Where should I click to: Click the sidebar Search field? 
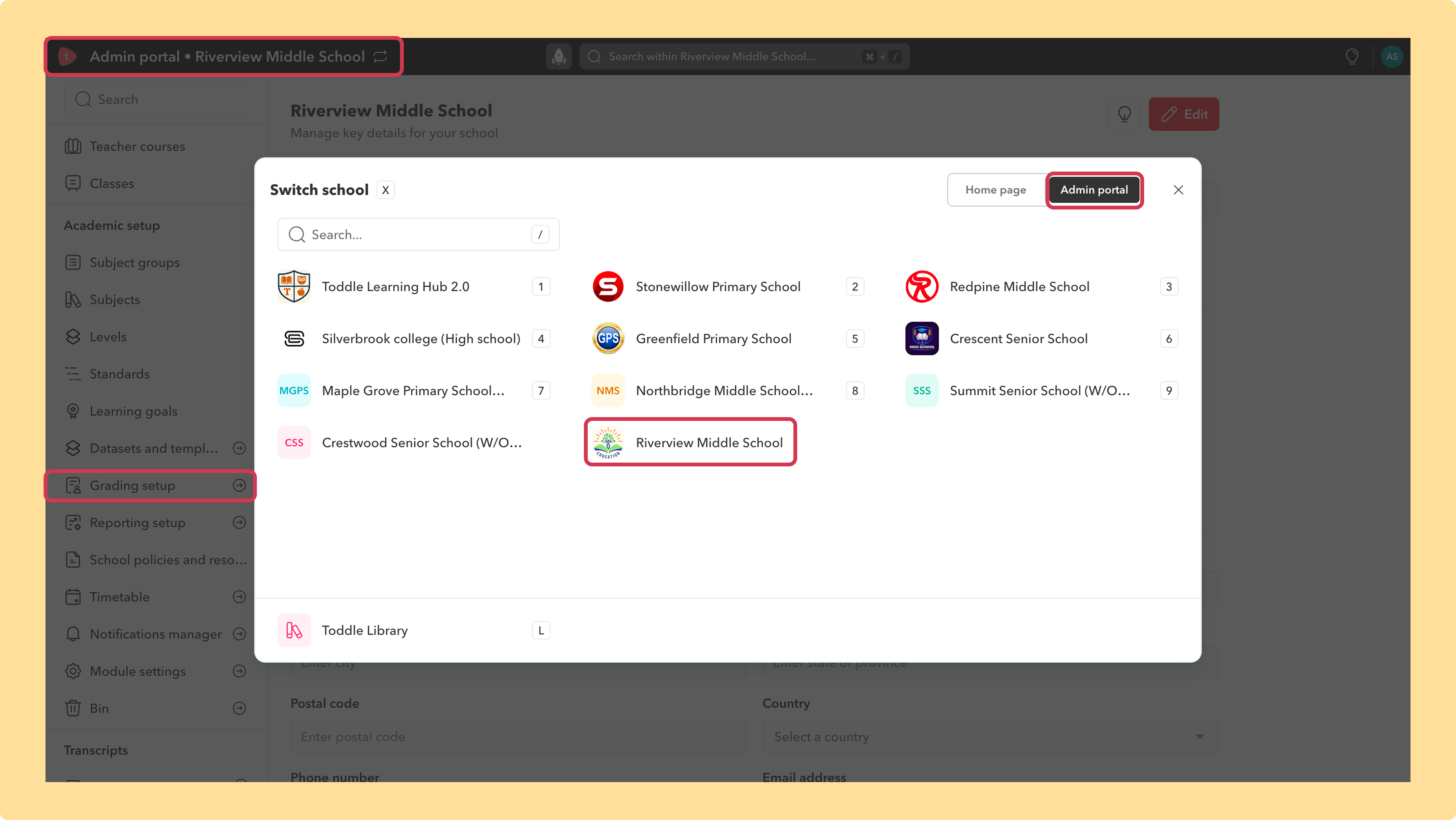tap(156, 100)
